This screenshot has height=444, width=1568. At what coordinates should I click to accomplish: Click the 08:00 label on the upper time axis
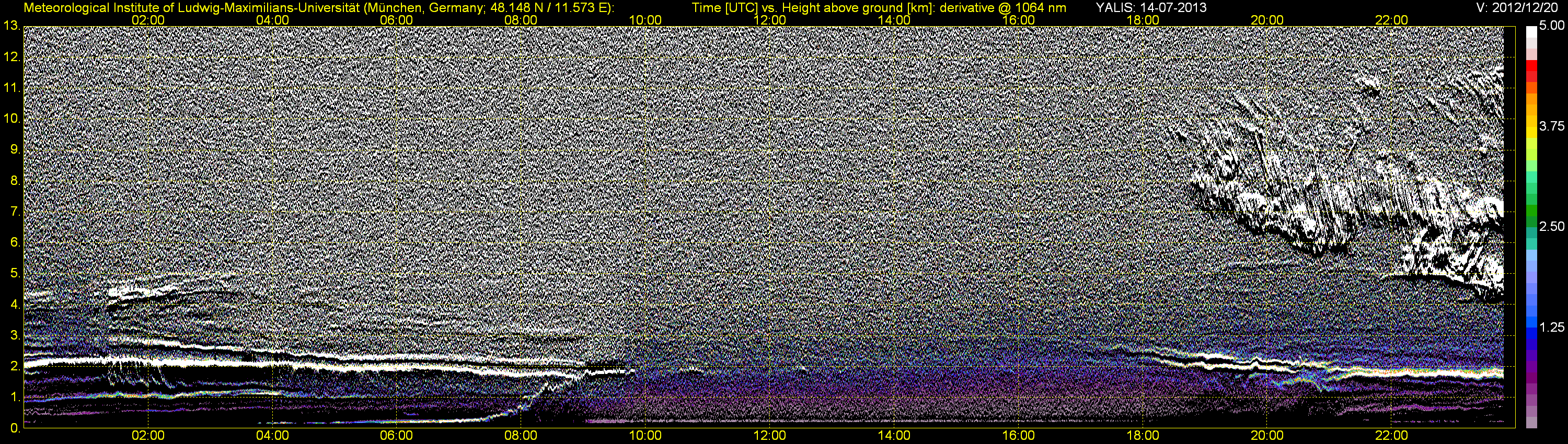pyautogui.click(x=521, y=20)
